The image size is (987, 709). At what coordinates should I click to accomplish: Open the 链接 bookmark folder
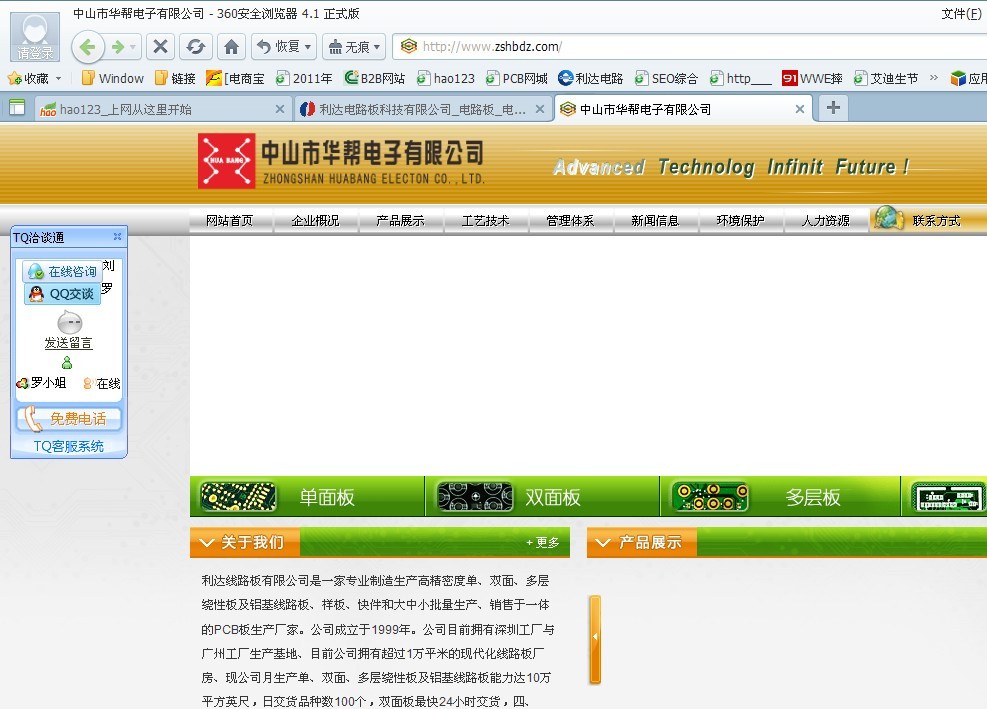pos(175,79)
